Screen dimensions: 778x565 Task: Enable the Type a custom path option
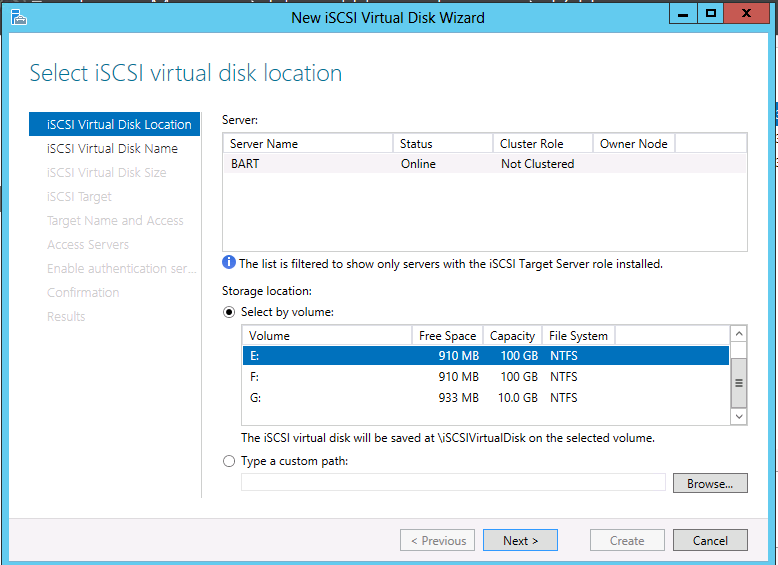pos(229,461)
